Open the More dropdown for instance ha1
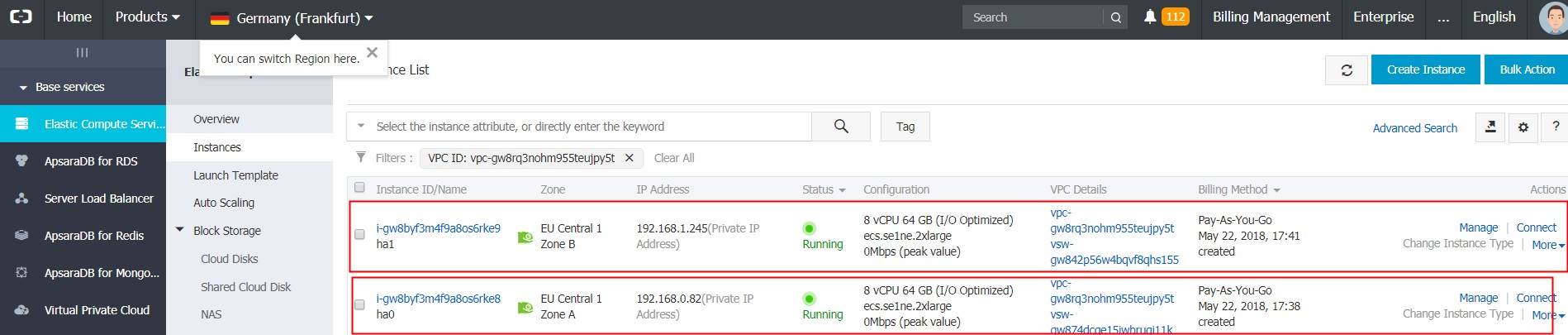The width and height of the screenshot is (1568, 335). tap(1547, 245)
